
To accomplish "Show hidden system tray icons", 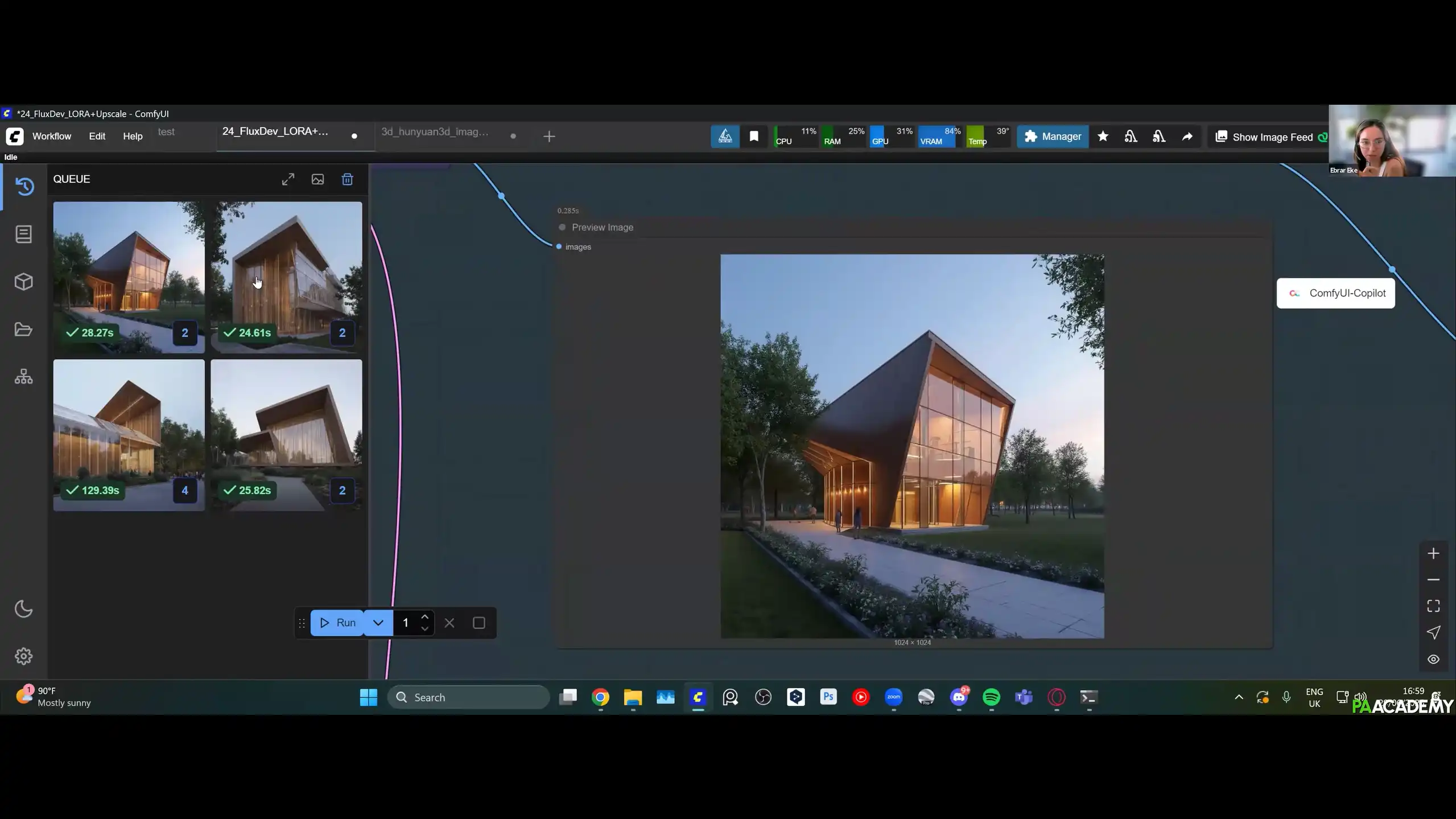I will click(1239, 697).
